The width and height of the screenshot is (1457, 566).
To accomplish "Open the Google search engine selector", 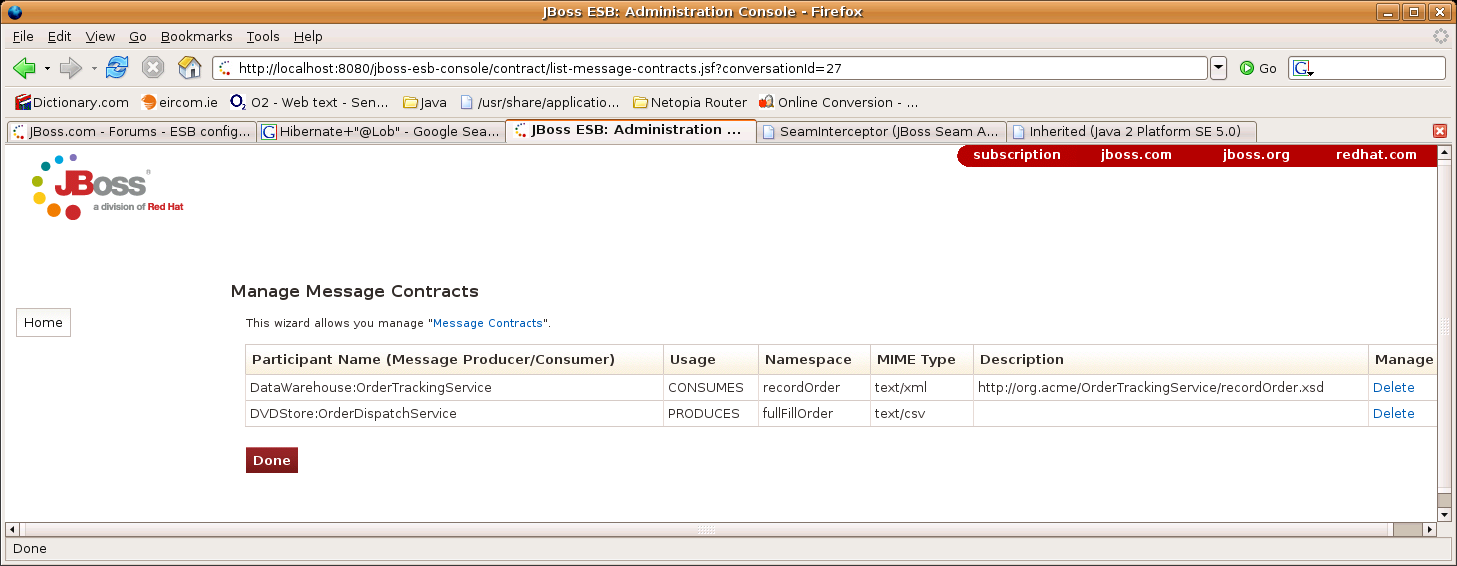I will tap(1302, 68).
